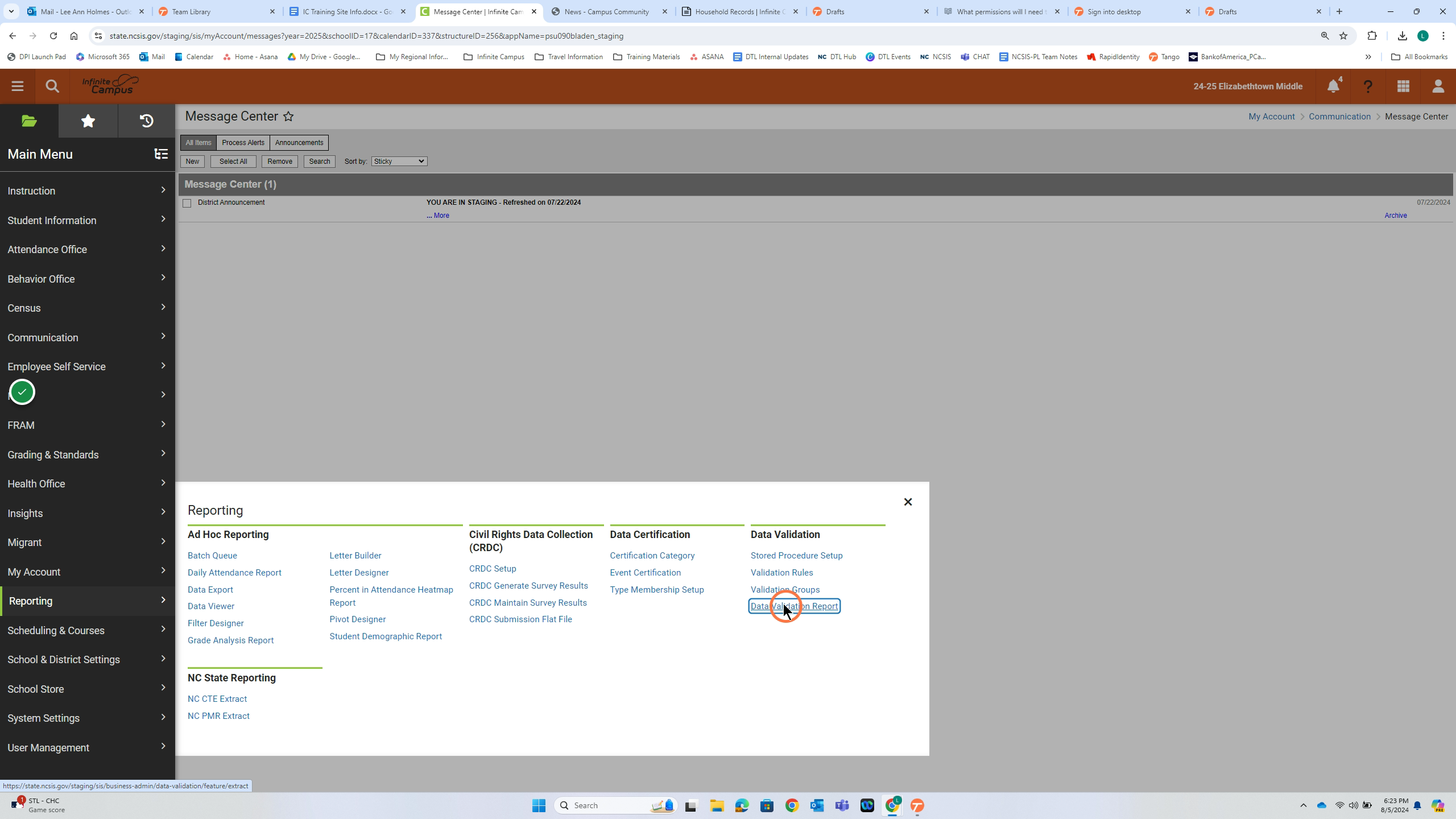The height and width of the screenshot is (819, 1456).
Task: Close the Reporting flyout panel
Action: point(908,502)
